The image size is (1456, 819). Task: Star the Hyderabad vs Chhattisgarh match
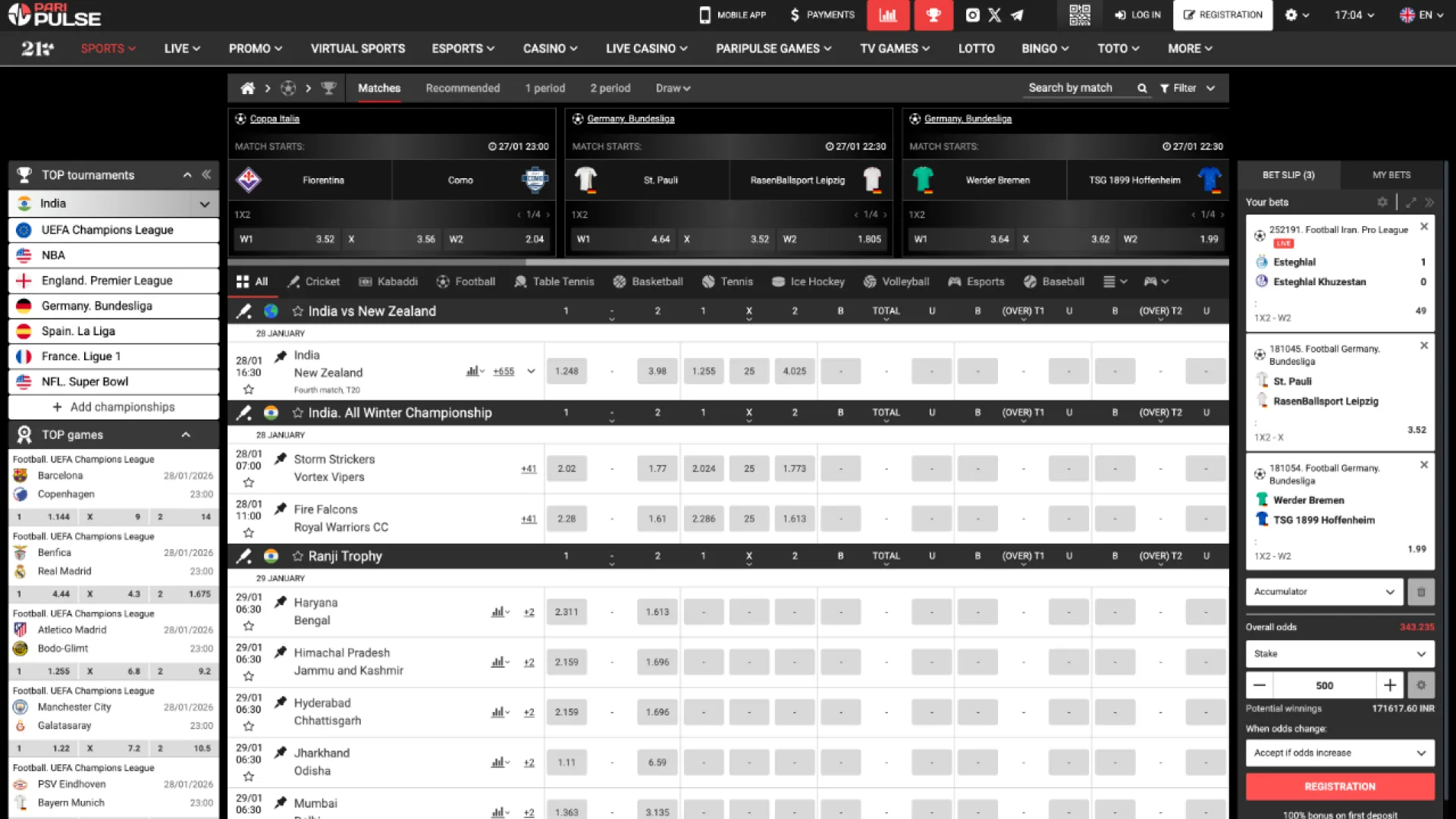(x=248, y=726)
